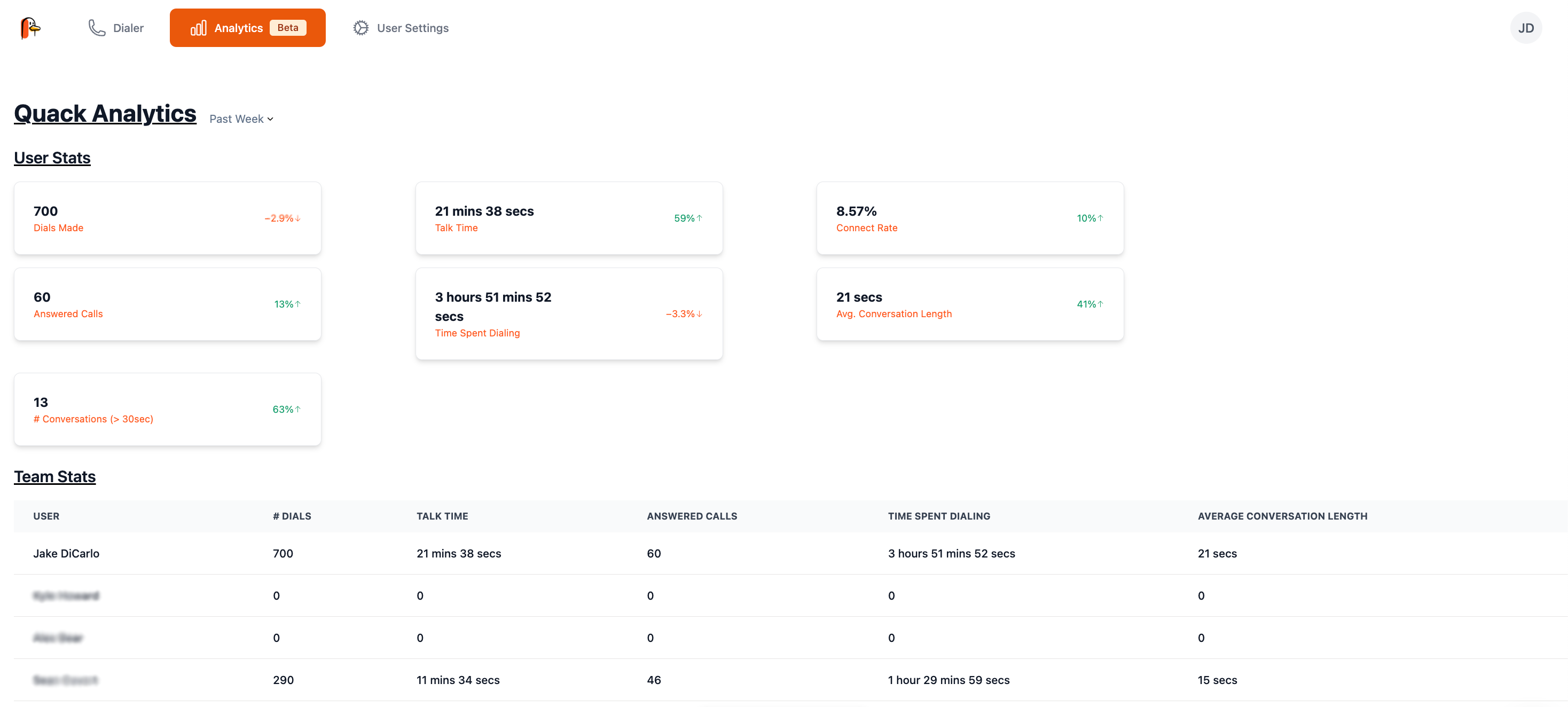Open the JD user avatar menu
Image resolution: width=1568 pixels, height=707 pixels.
(1525, 28)
